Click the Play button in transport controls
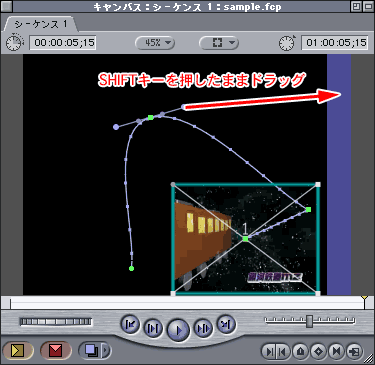Screen dimensions: 375x365 pyautogui.click(x=178, y=330)
